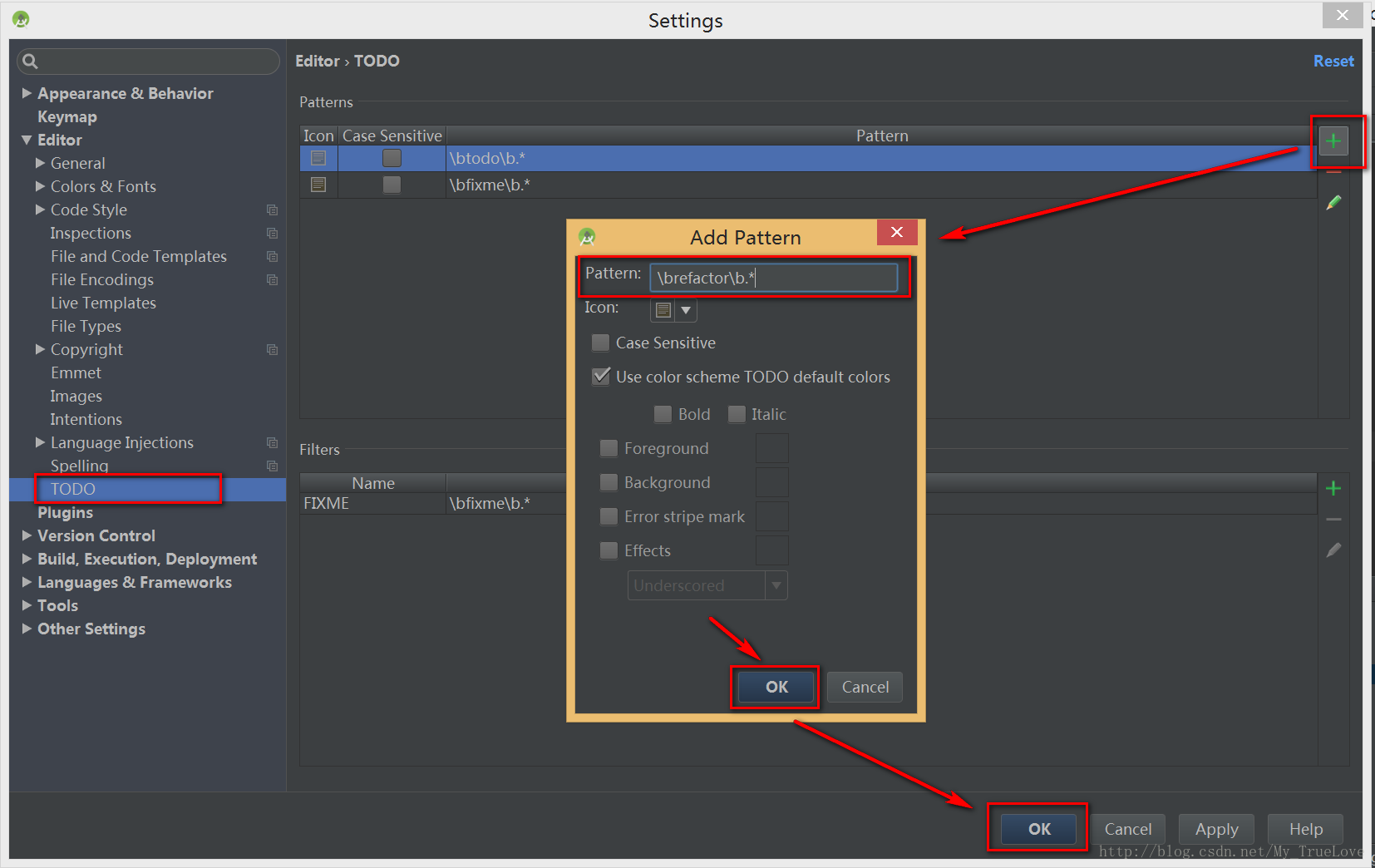Expand the Languages & Frameworks section
Screen dimensions: 1375x868
(27, 582)
